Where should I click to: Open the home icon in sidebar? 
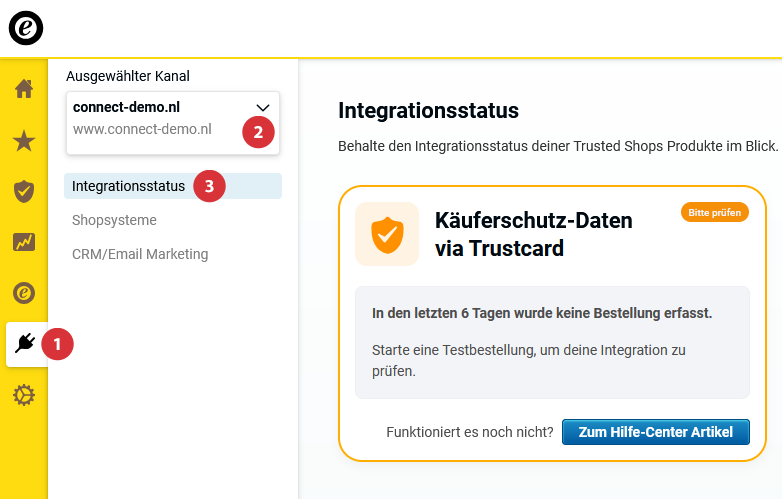tap(24, 88)
